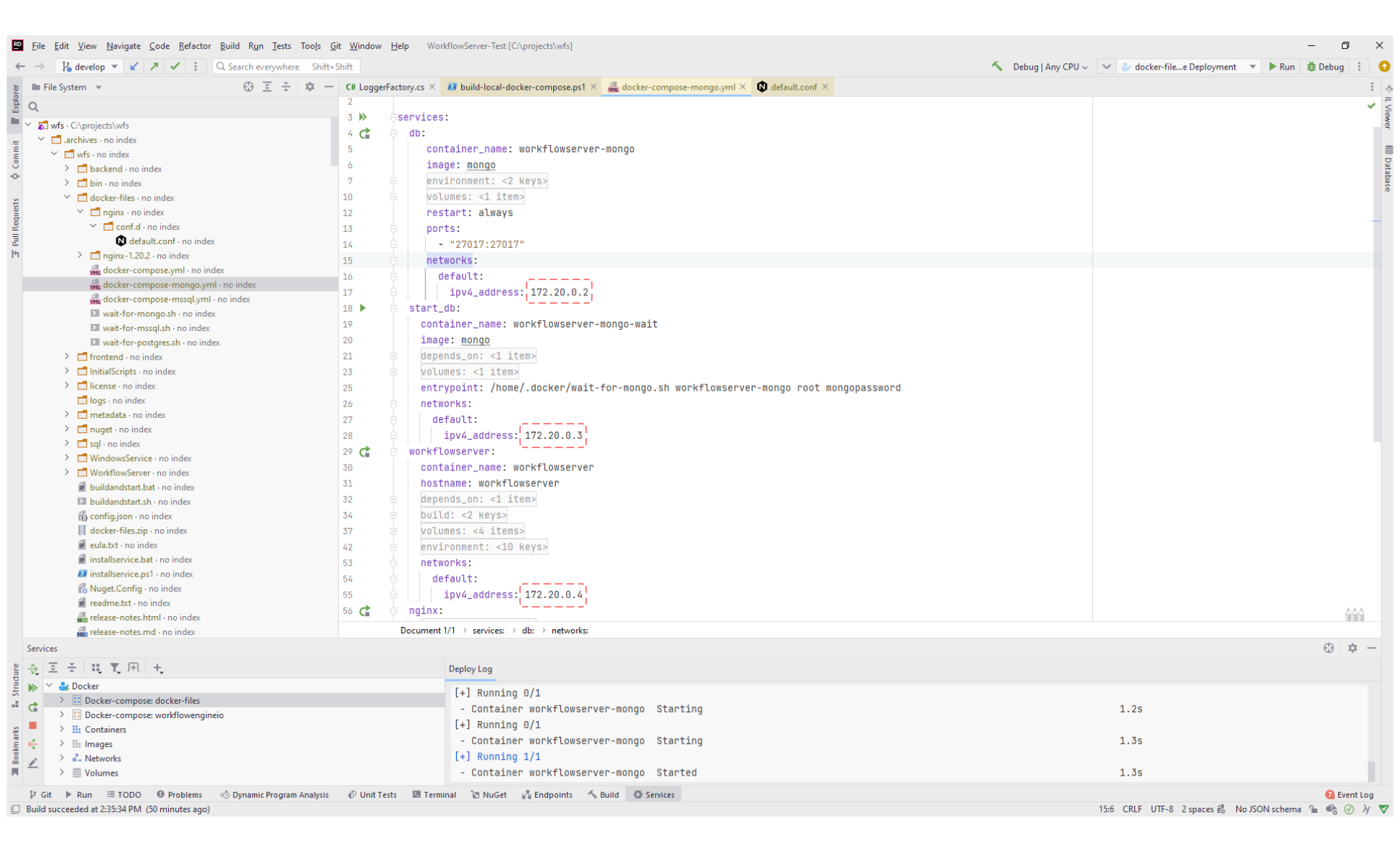This screenshot has width=1400, height=851.
Task: Click the Debug button in toolbar
Action: [1325, 66]
